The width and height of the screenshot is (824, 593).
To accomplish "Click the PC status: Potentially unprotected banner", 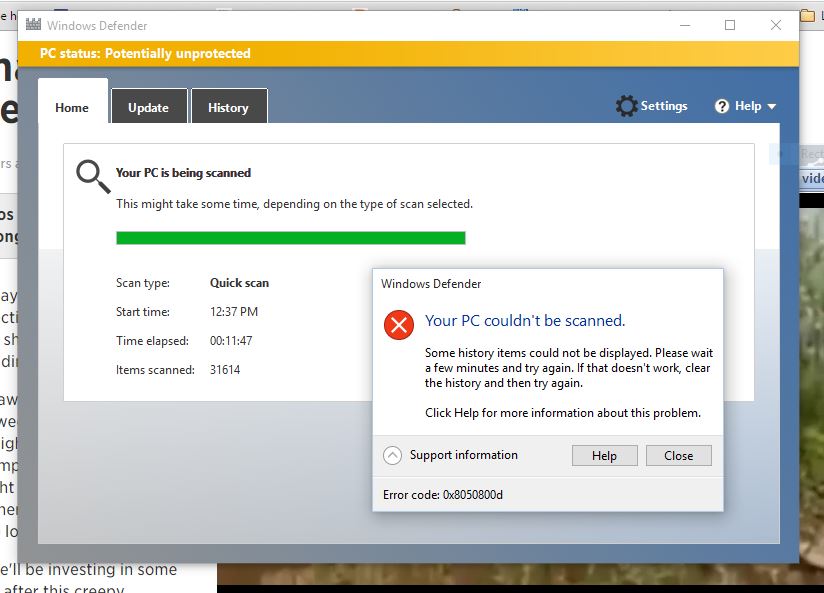I will pyautogui.click(x=408, y=54).
